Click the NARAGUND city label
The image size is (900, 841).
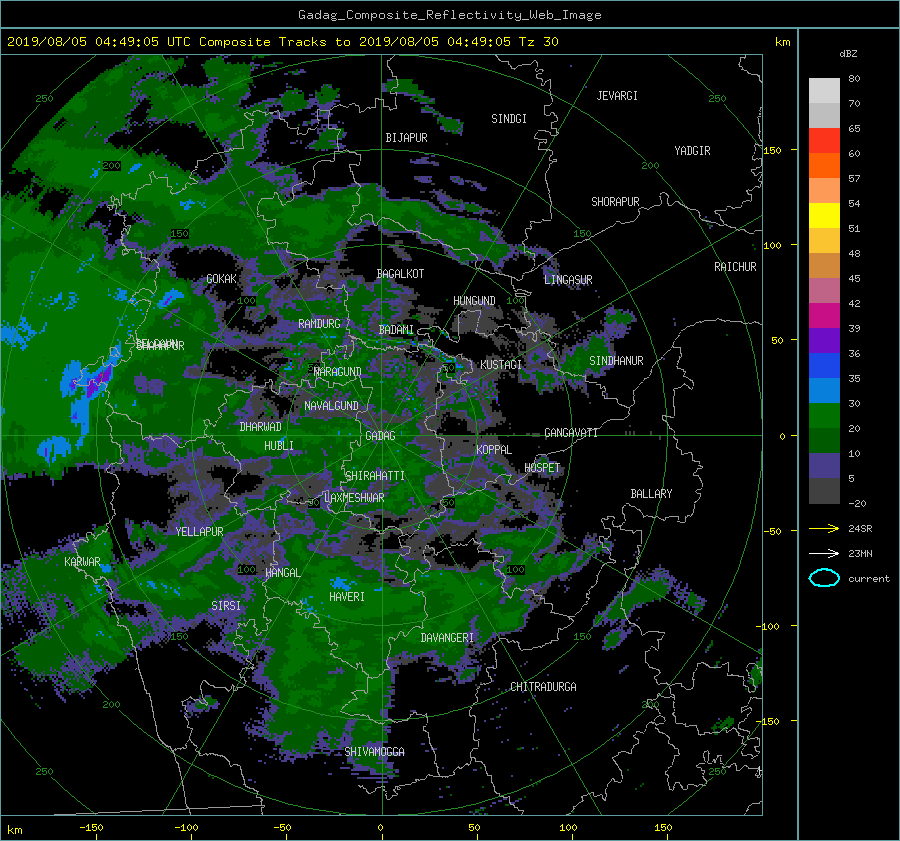(x=338, y=371)
